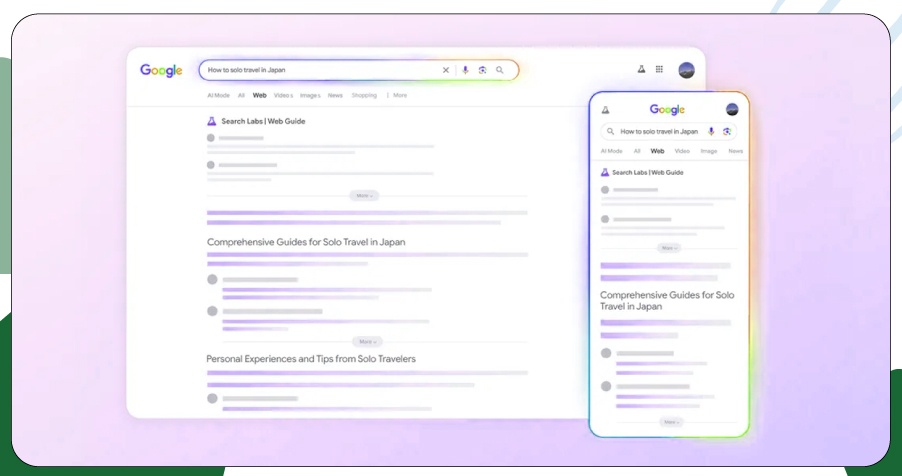Open the News tab on desktop
This screenshot has width=902, height=476.
click(335, 96)
